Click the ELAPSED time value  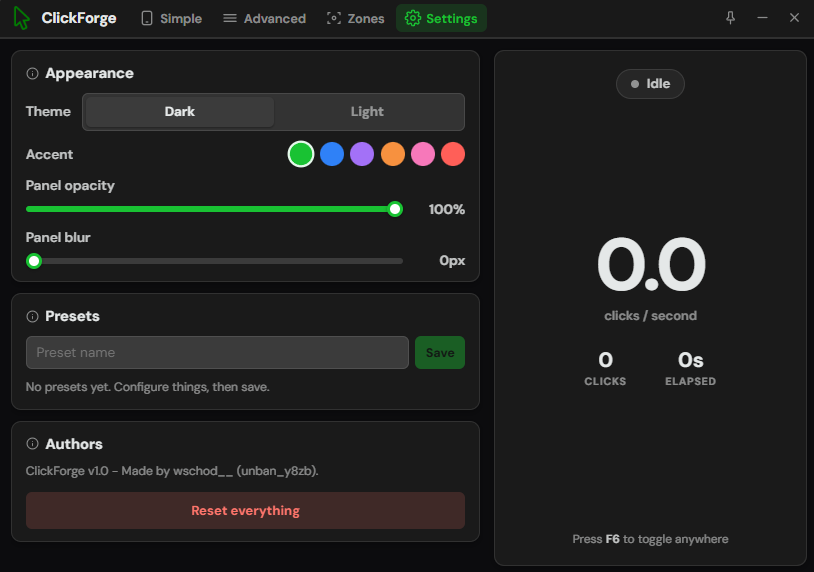690,360
